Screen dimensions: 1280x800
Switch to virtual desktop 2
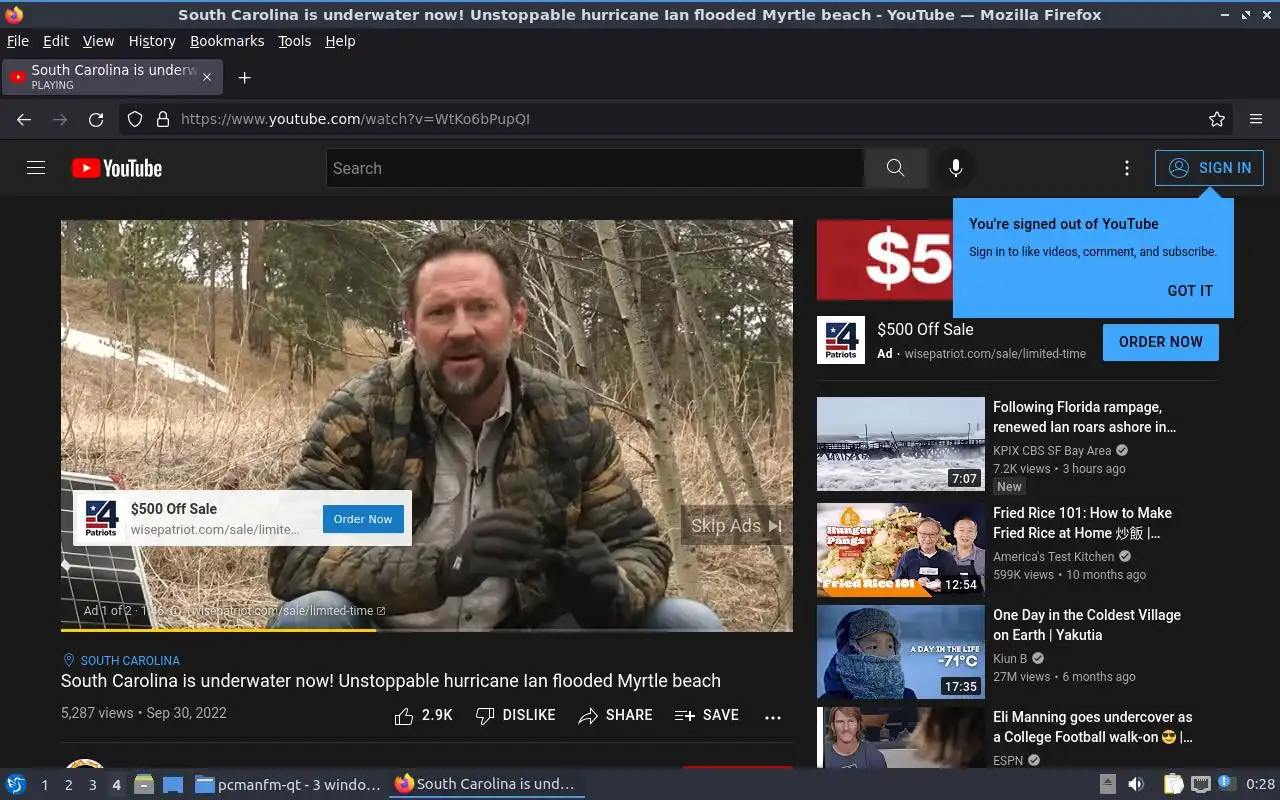click(x=68, y=785)
